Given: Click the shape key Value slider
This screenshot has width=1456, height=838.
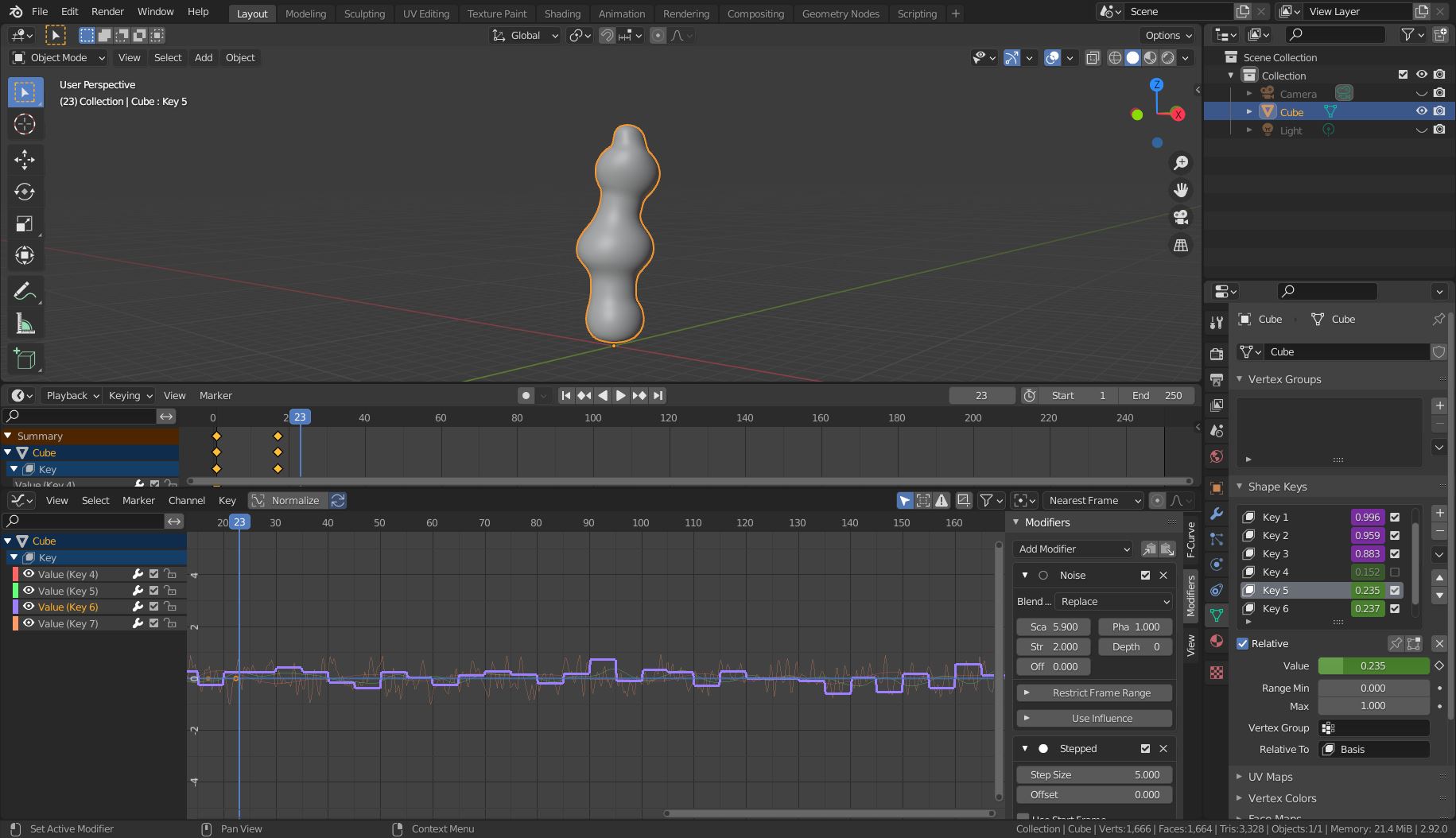Looking at the screenshot, I should tap(1373, 665).
